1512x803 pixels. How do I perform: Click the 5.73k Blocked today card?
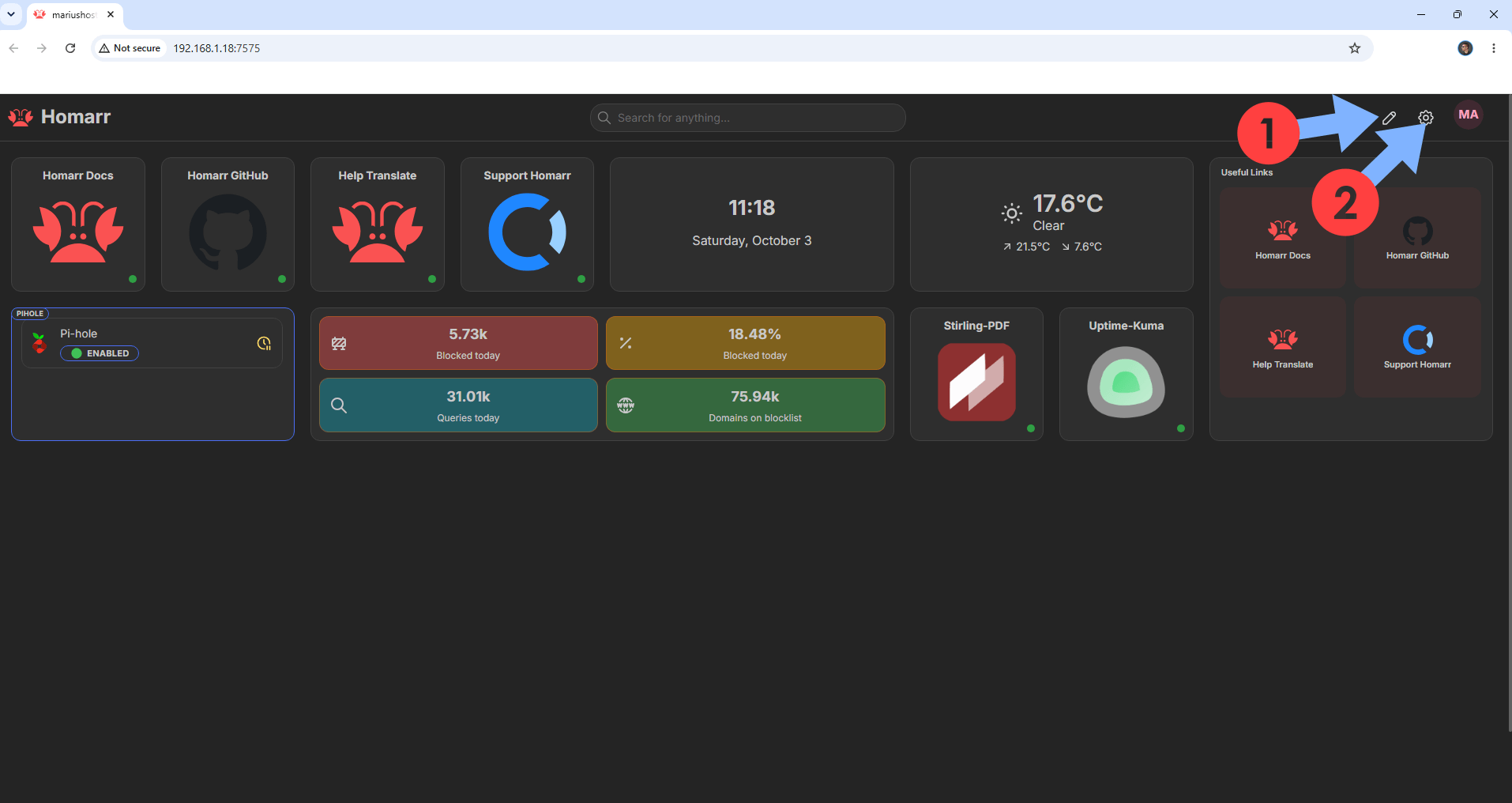(458, 343)
